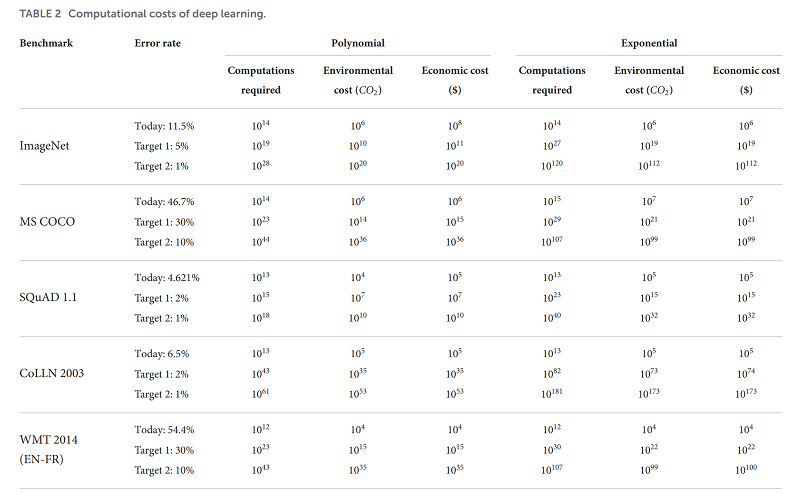The width and height of the screenshot is (800, 494).
Task: Click "Economic cost ($)" under Polynomial
Action: coord(455,80)
